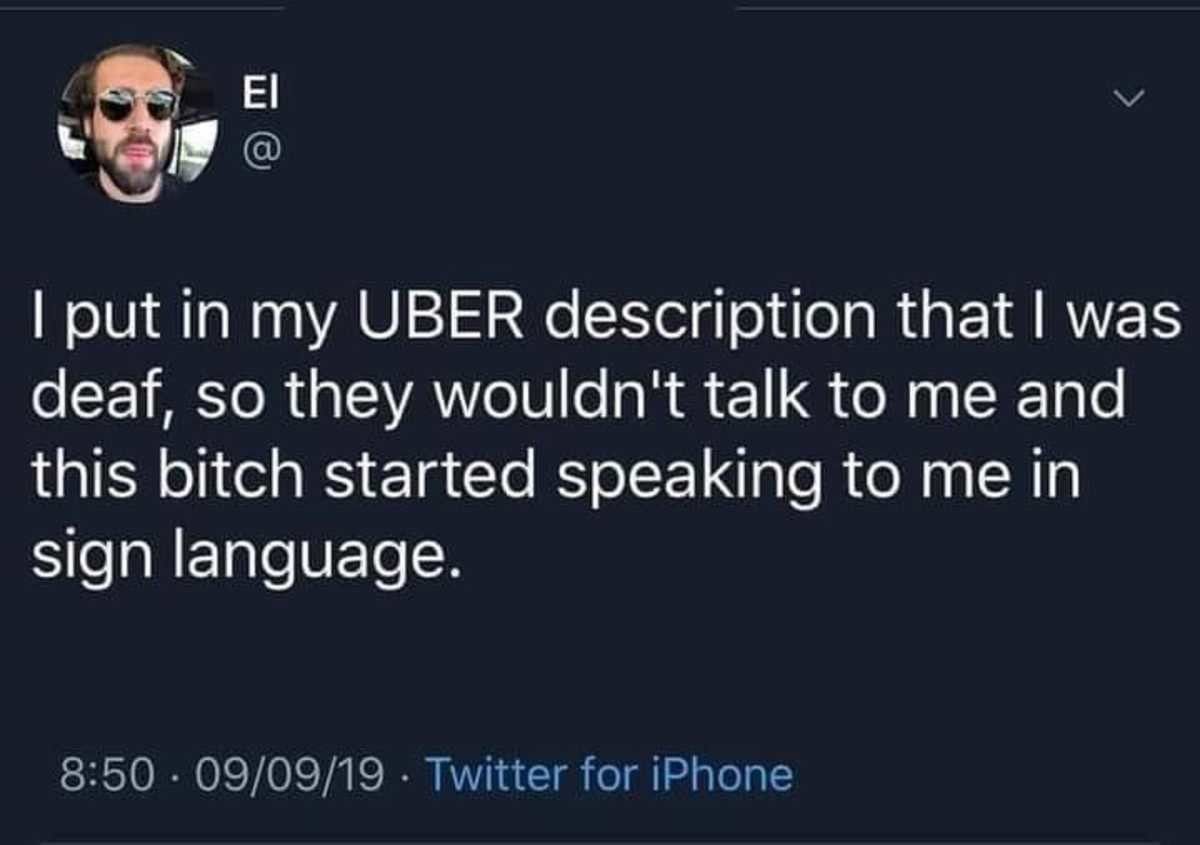Open the tweet options chevron menu
The width and height of the screenshot is (1200, 845).
(1129, 98)
